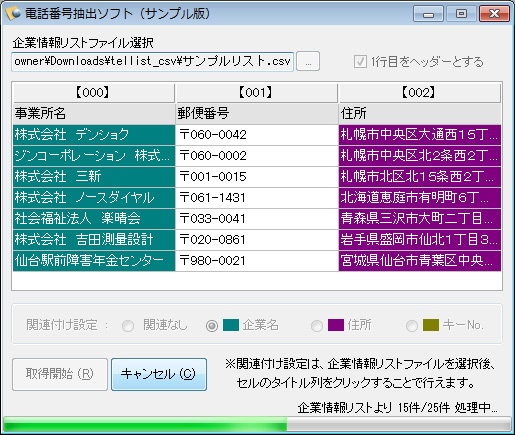Image resolution: width=515 pixels, height=435 pixels.
Task: Click postal code 〒060-0042
Action: (x=257, y=135)
